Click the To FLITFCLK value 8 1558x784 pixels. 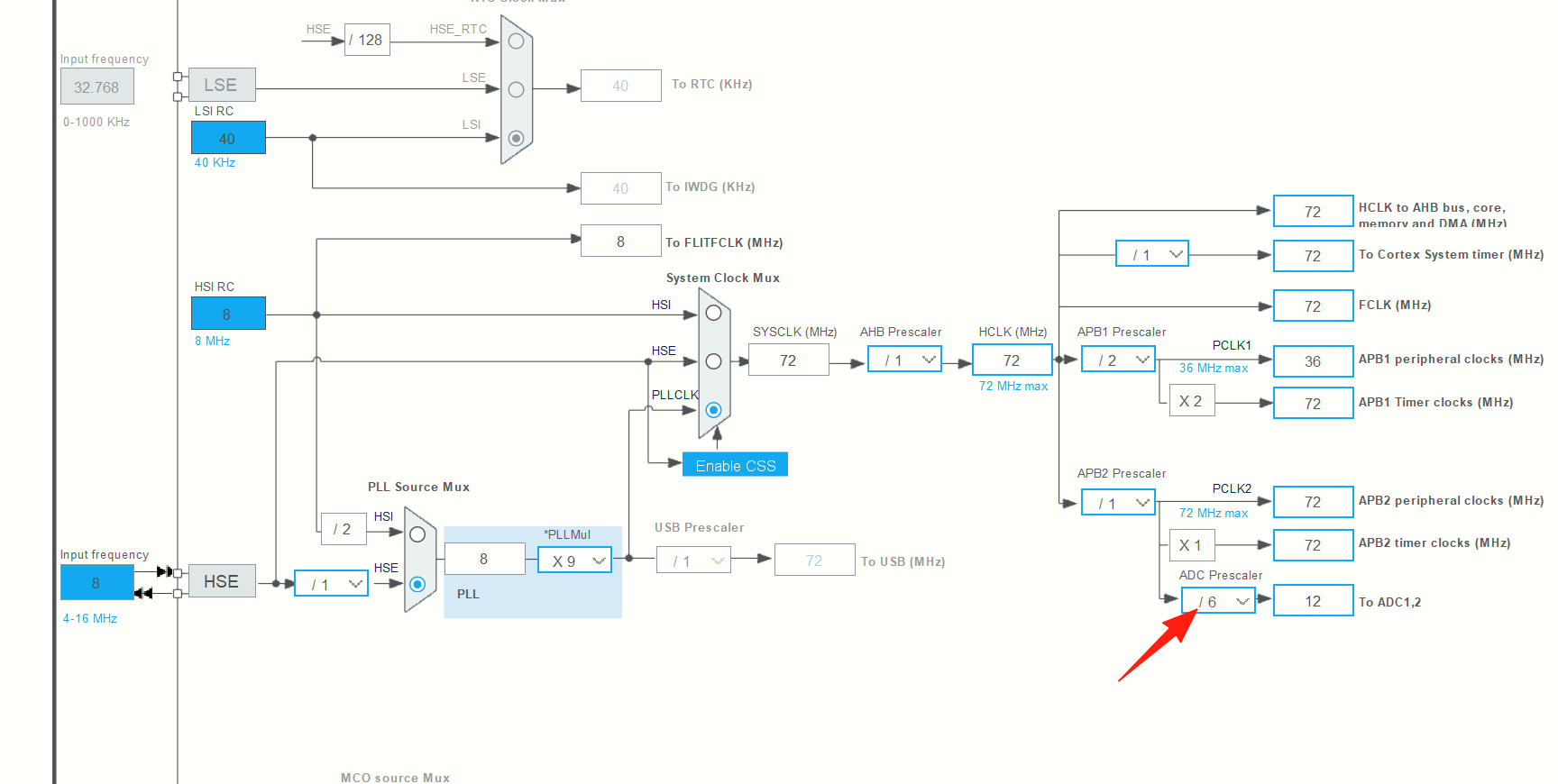tap(620, 241)
